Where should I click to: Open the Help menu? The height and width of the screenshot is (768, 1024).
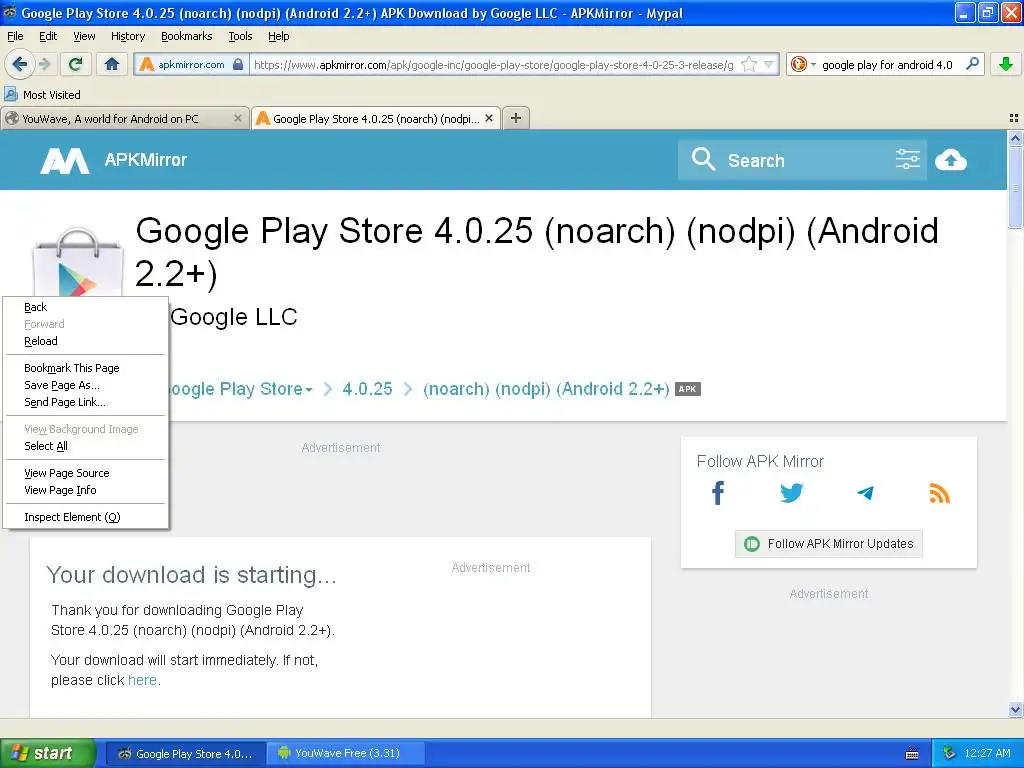point(278,36)
